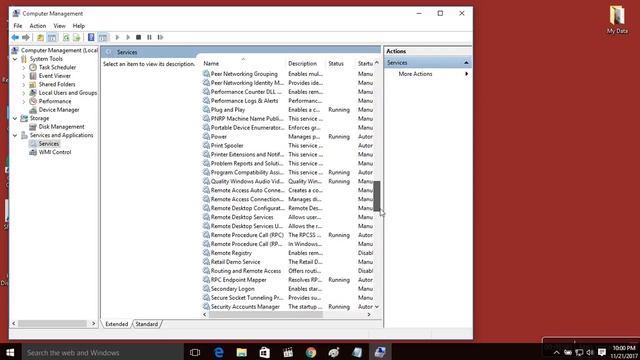Expand the Event Viewer node arrow
Image resolution: width=640 pixels, height=360 pixels.
pyautogui.click(x=24, y=76)
